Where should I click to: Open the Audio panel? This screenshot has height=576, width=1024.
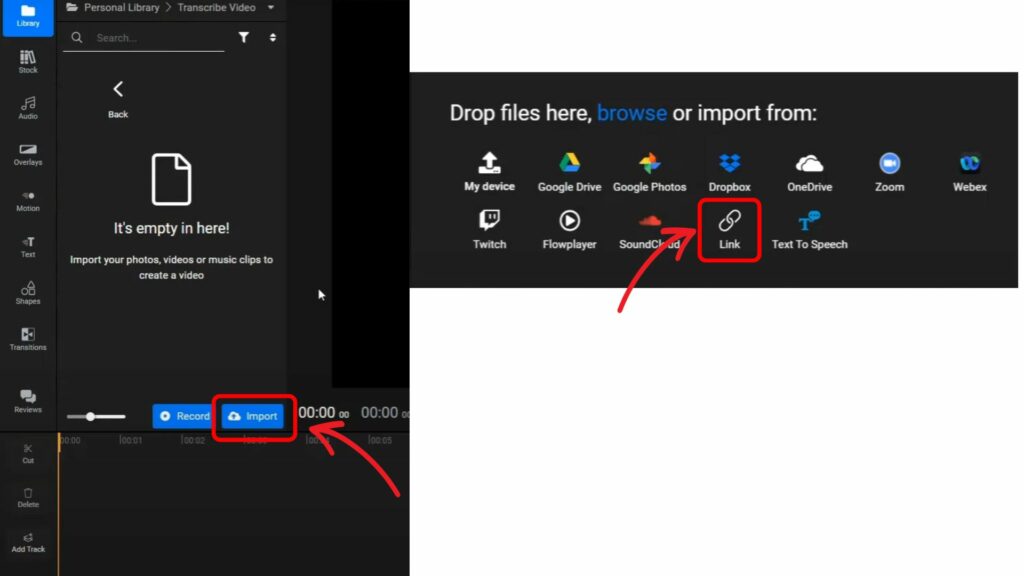pyautogui.click(x=27, y=107)
